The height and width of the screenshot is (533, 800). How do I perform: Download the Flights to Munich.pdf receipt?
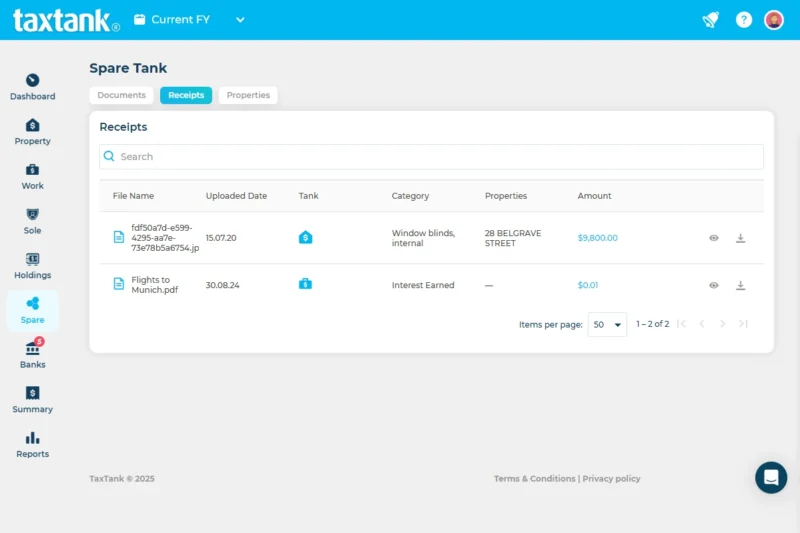click(x=741, y=285)
